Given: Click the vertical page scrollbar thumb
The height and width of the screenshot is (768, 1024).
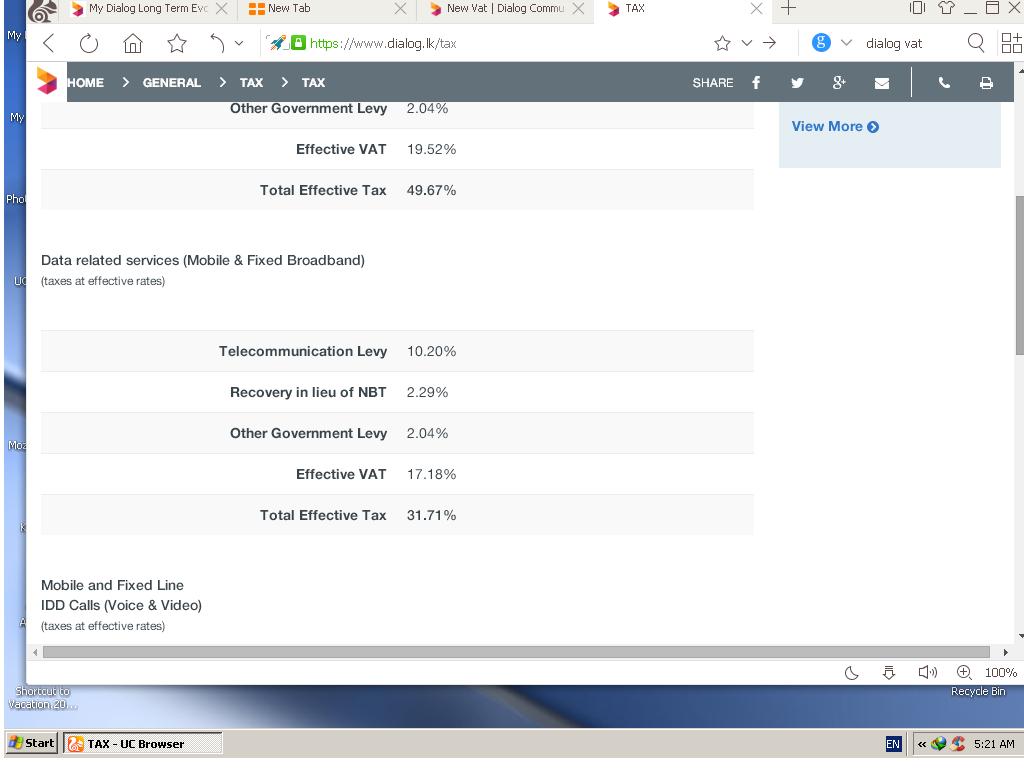Looking at the screenshot, I should [1019, 275].
